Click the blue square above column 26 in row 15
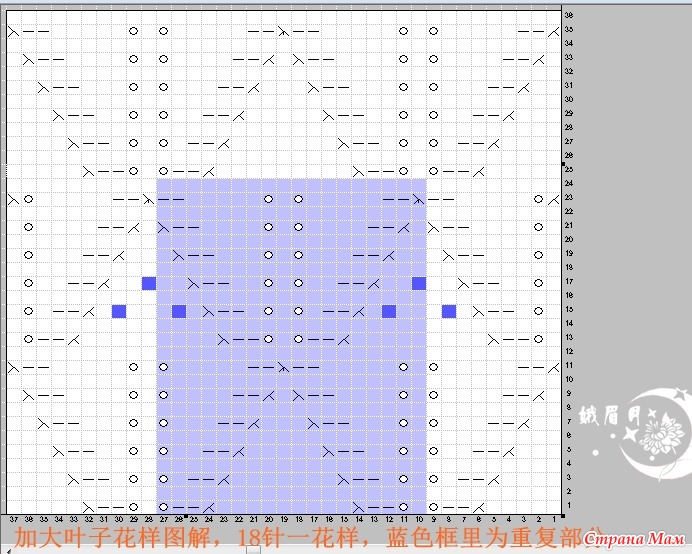This screenshot has height=554, width=692. coord(179,311)
